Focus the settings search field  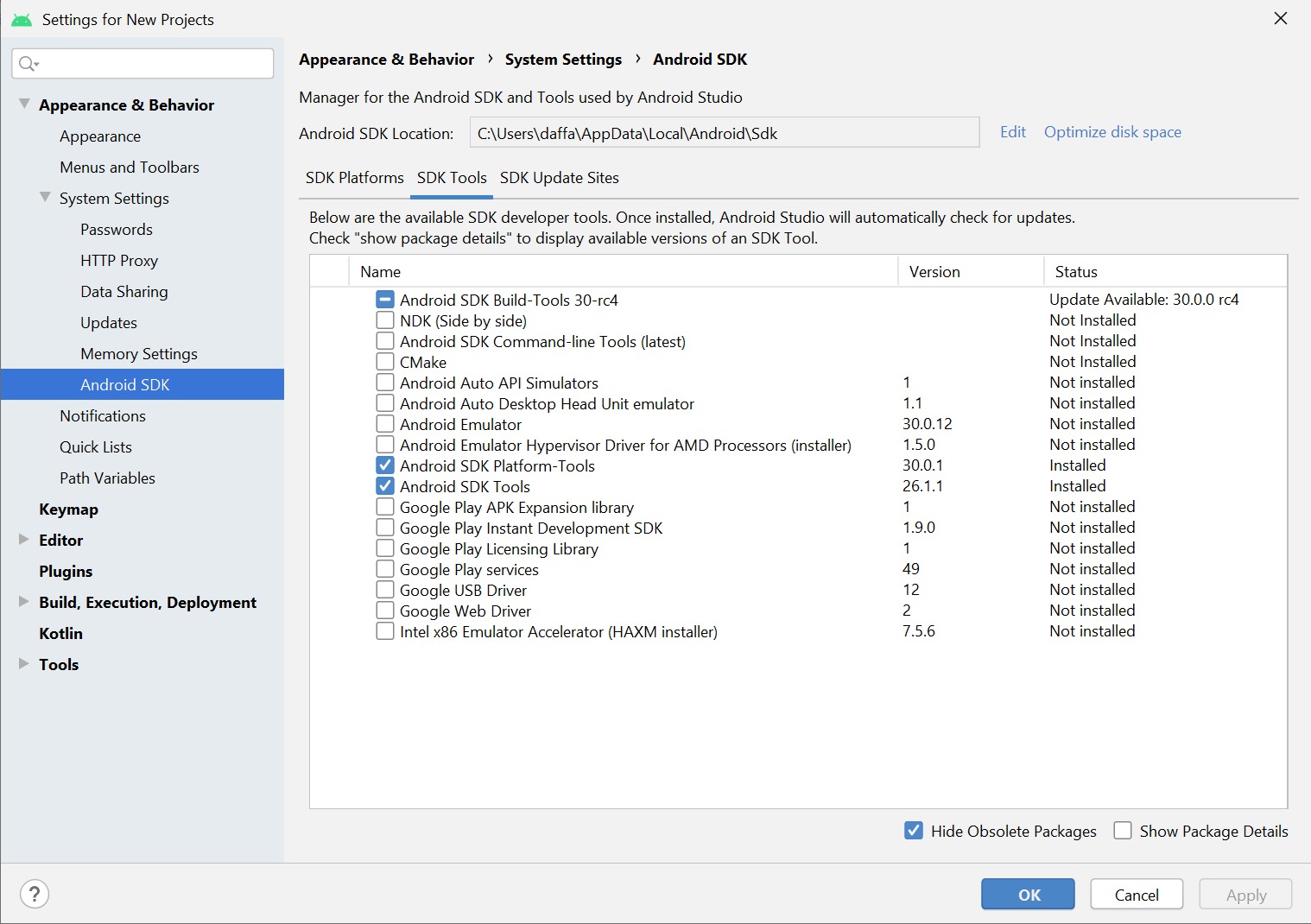click(x=143, y=63)
